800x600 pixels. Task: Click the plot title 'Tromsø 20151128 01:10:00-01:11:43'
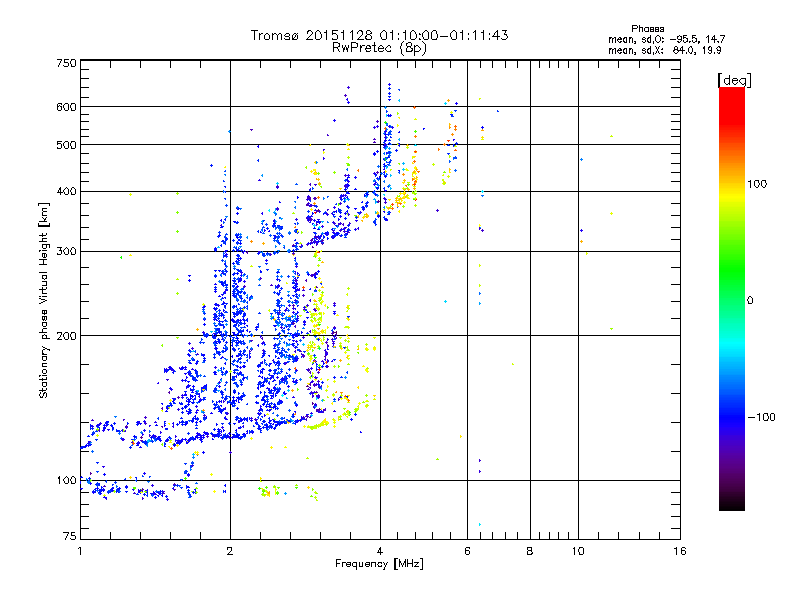[379, 35]
